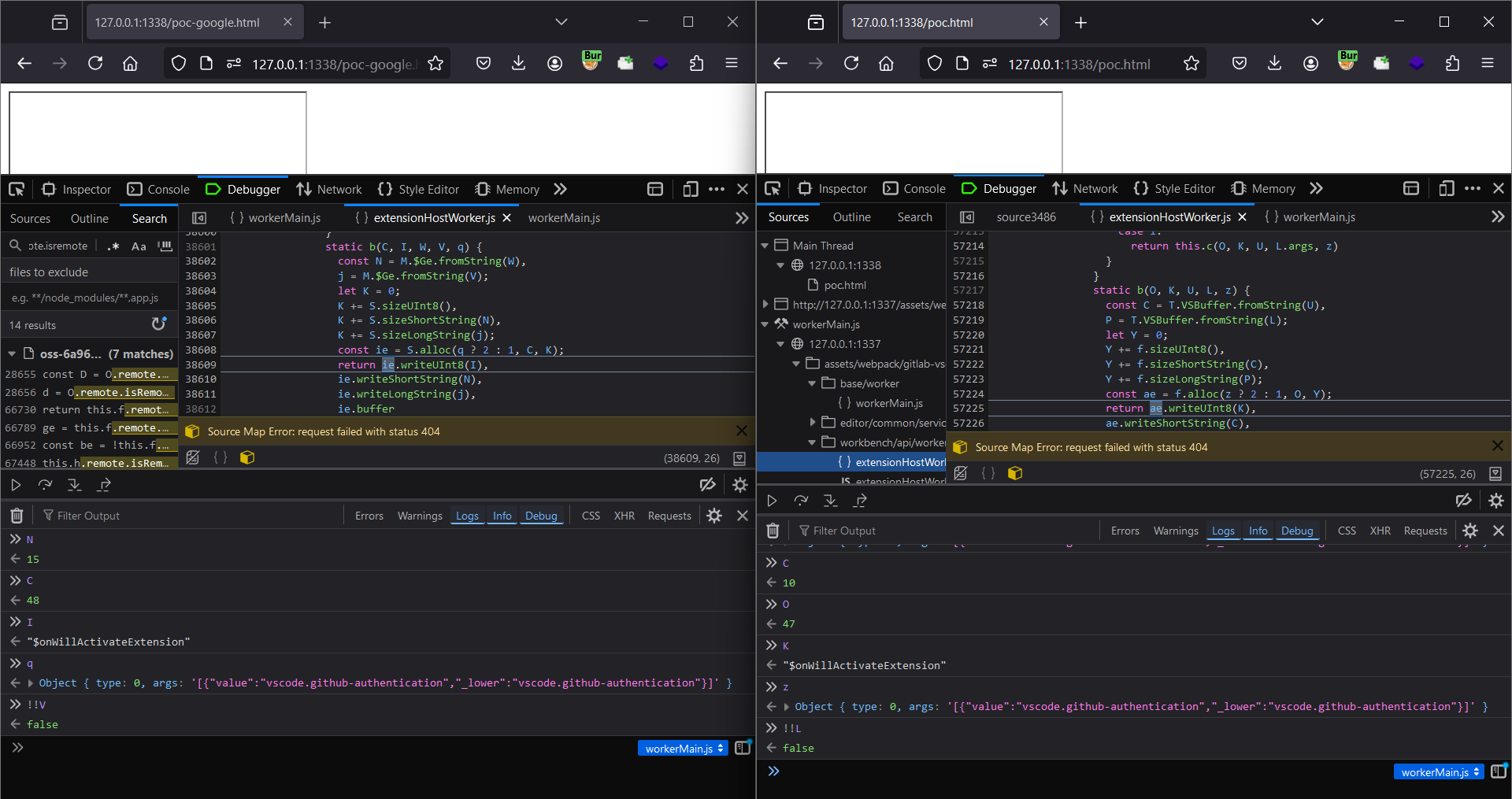Open the poc.html file in the sources tree
This screenshot has width=1512, height=799.
coord(844,285)
